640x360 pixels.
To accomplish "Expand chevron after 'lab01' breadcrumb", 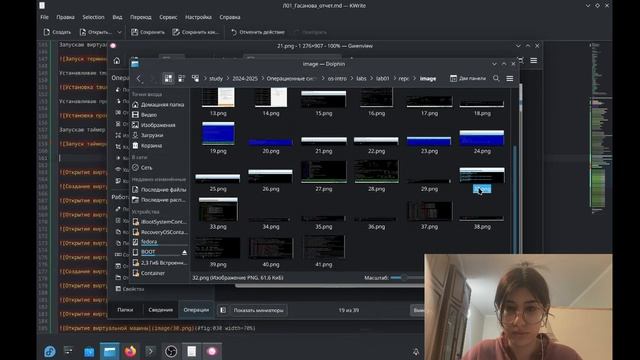I will coord(394,78).
